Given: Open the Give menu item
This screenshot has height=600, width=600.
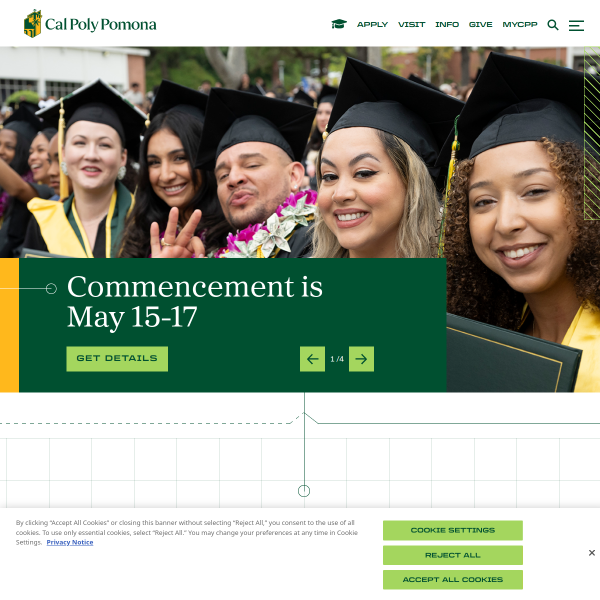Looking at the screenshot, I should 481,24.
